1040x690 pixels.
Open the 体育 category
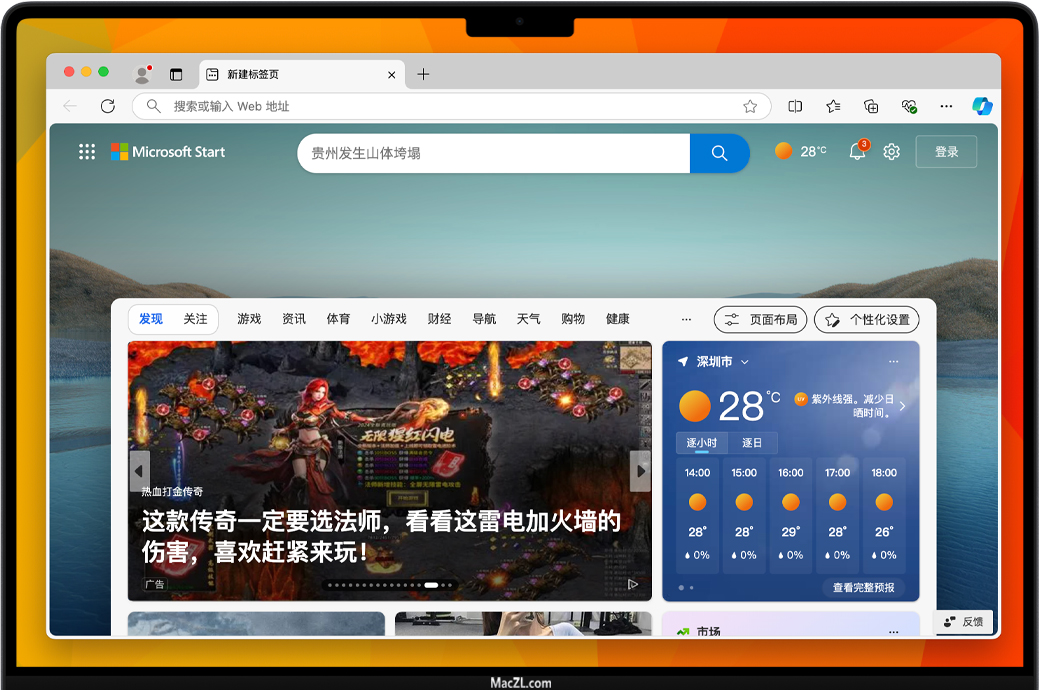pos(338,319)
